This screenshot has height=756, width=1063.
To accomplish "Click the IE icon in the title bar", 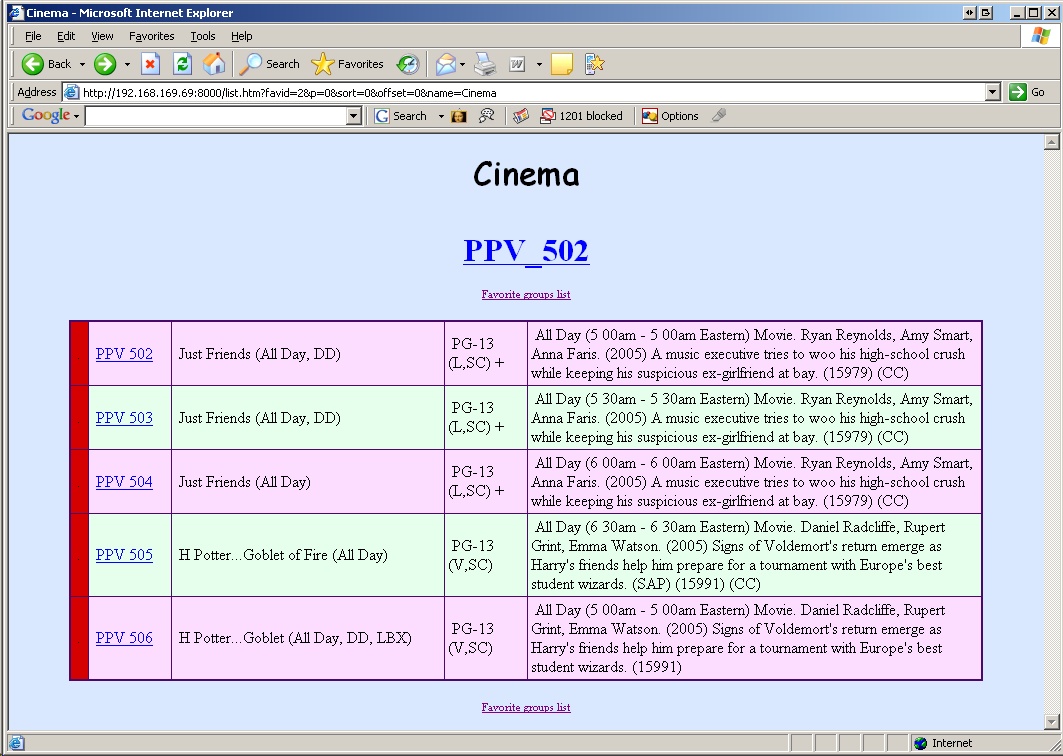I will coord(16,12).
